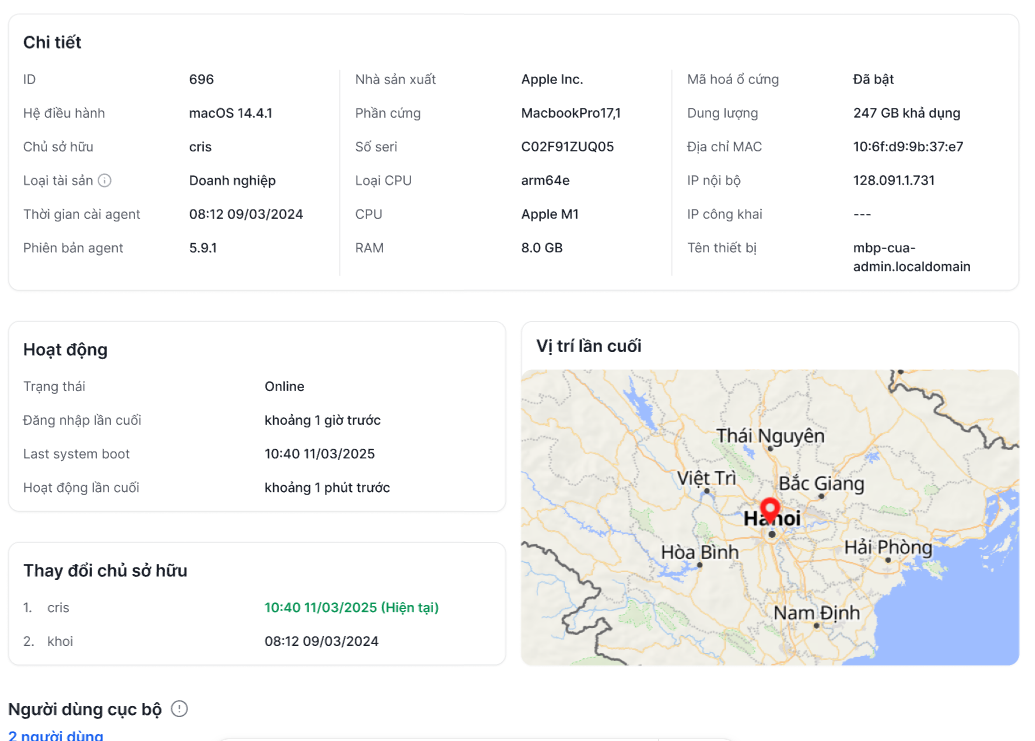This screenshot has height=741, width=1035.
Task: Select MAC address 10:6f:d9:9b:37:e7
Action: pyautogui.click(x=908, y=146)
